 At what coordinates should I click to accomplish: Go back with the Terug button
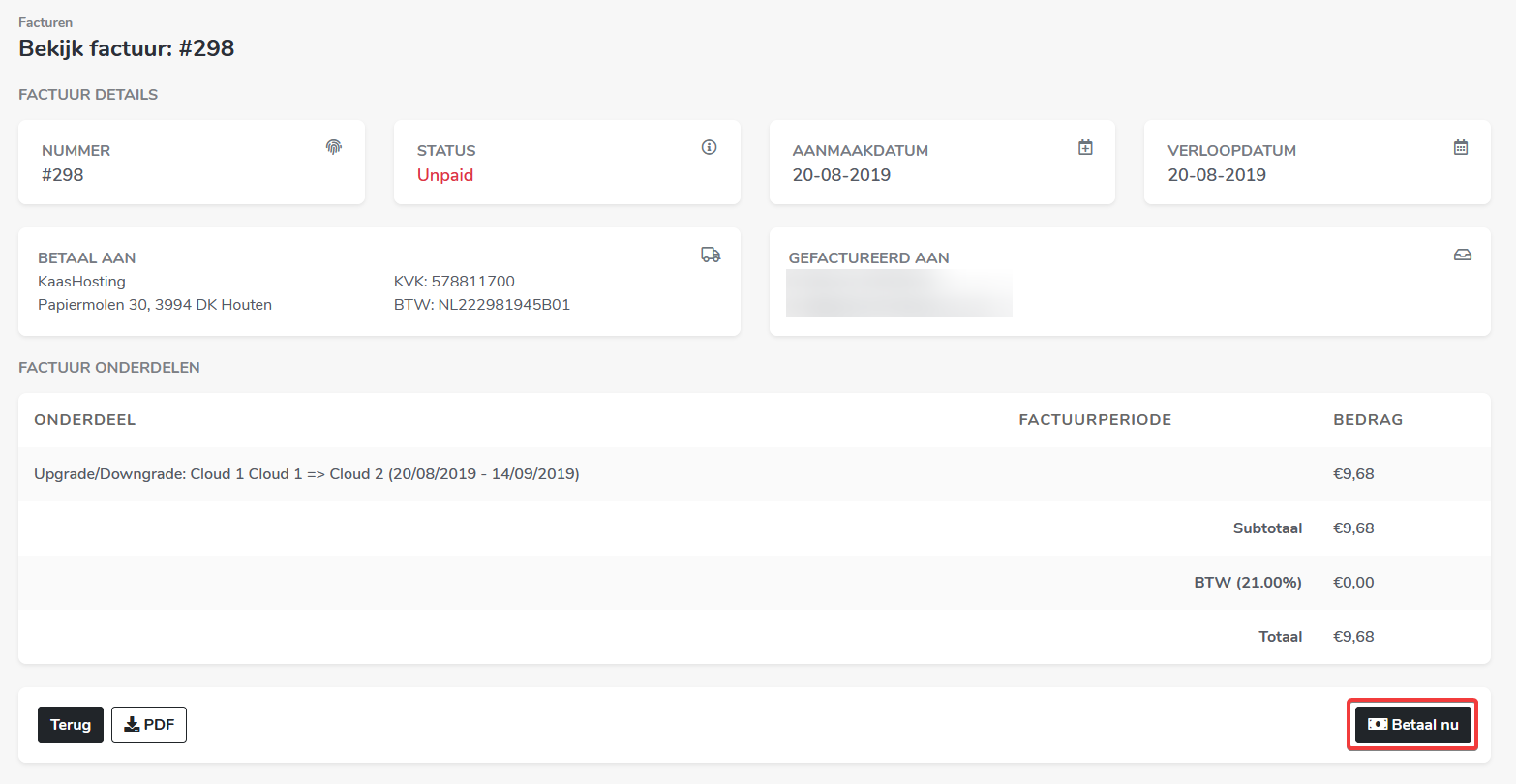71,725
